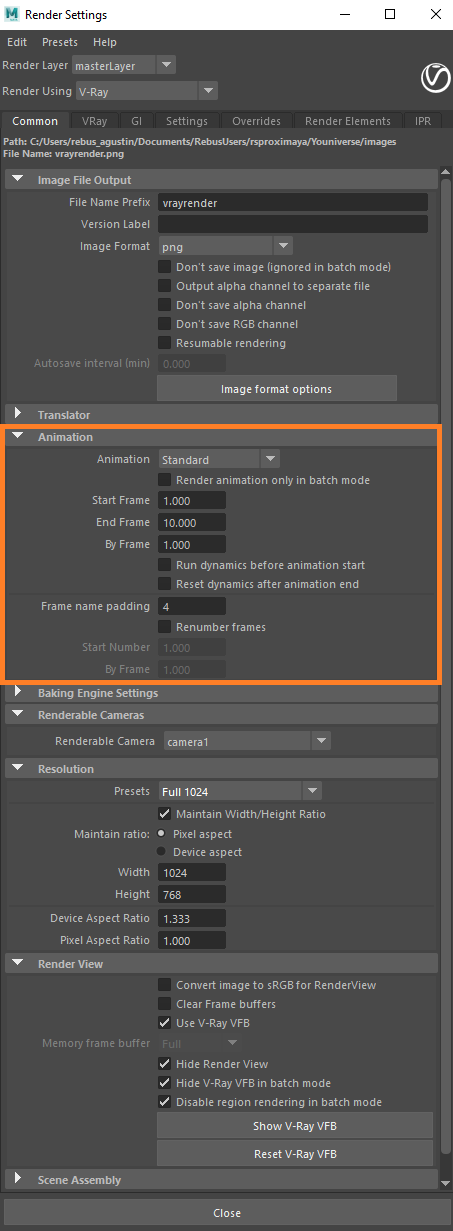453x1231 pixels.
Task: Click the Show V-Ray VFB button
Action: point(295,1126)
